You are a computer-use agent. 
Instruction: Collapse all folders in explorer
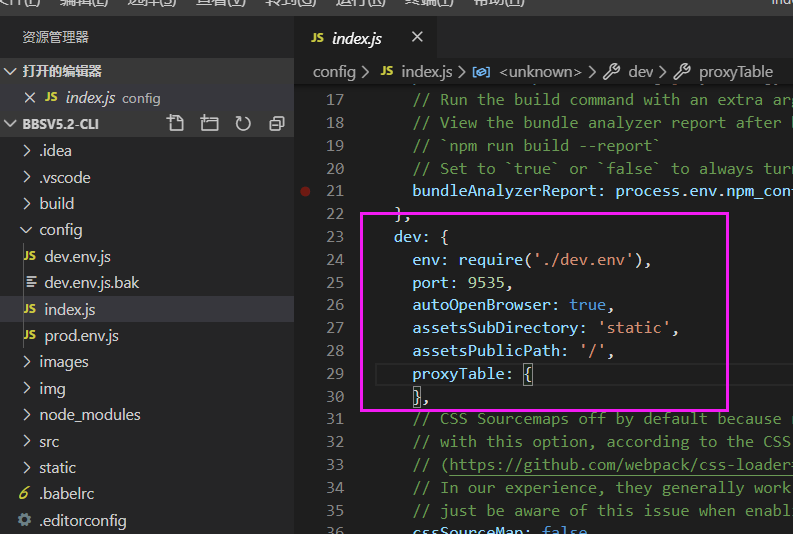(x=277, y=124)
